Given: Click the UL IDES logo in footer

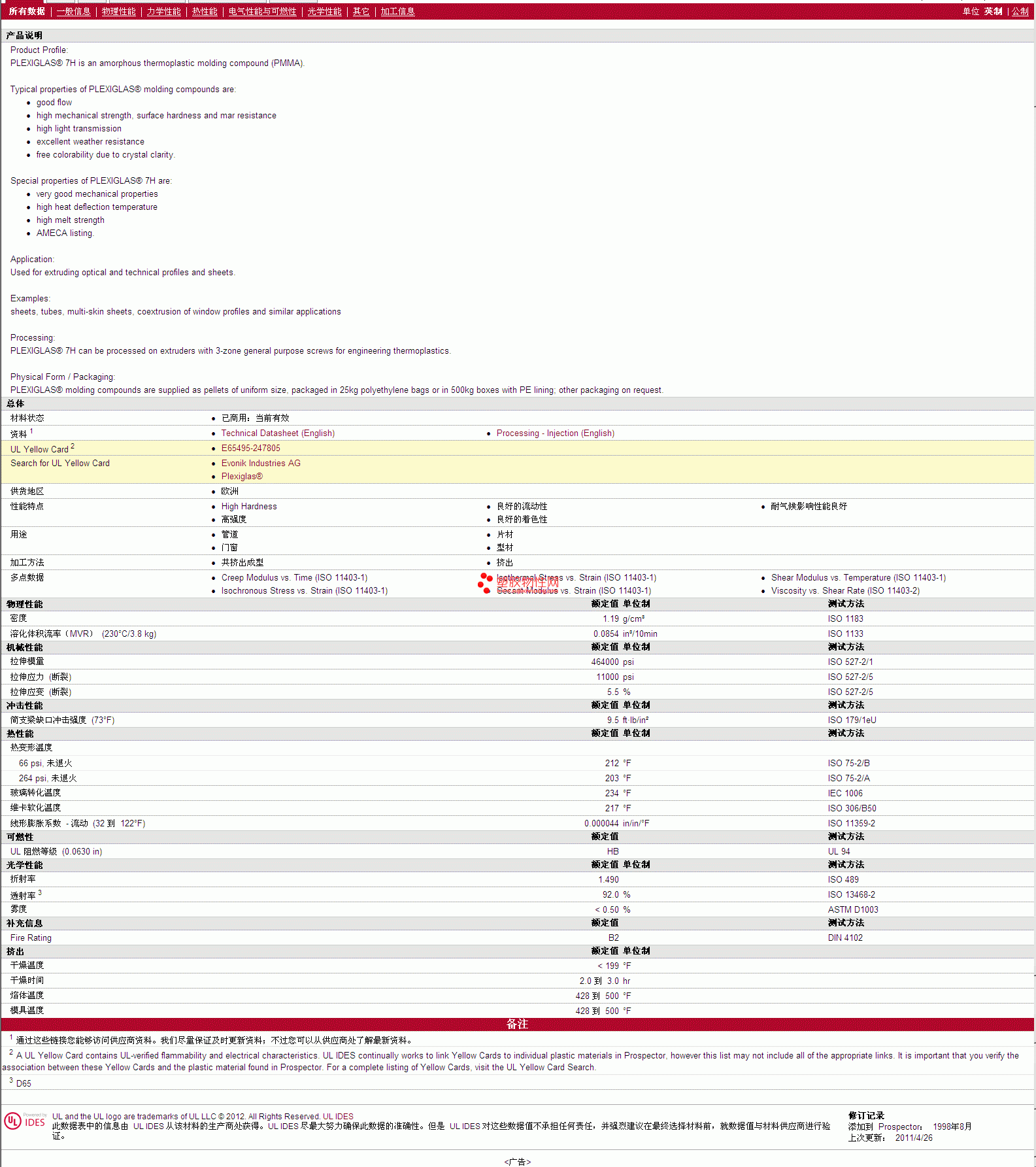Looking at the screenshot, I should [x=25, y=1121].
